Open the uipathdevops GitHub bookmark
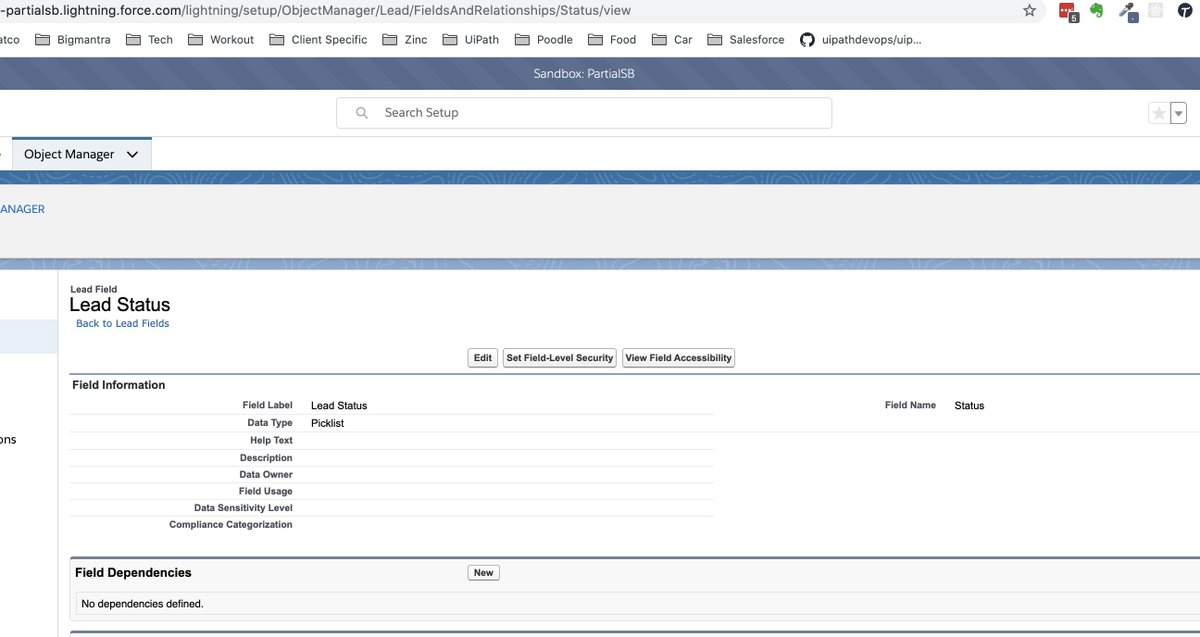Viewport: 1200px width, 637px height. tap(860, 40)
